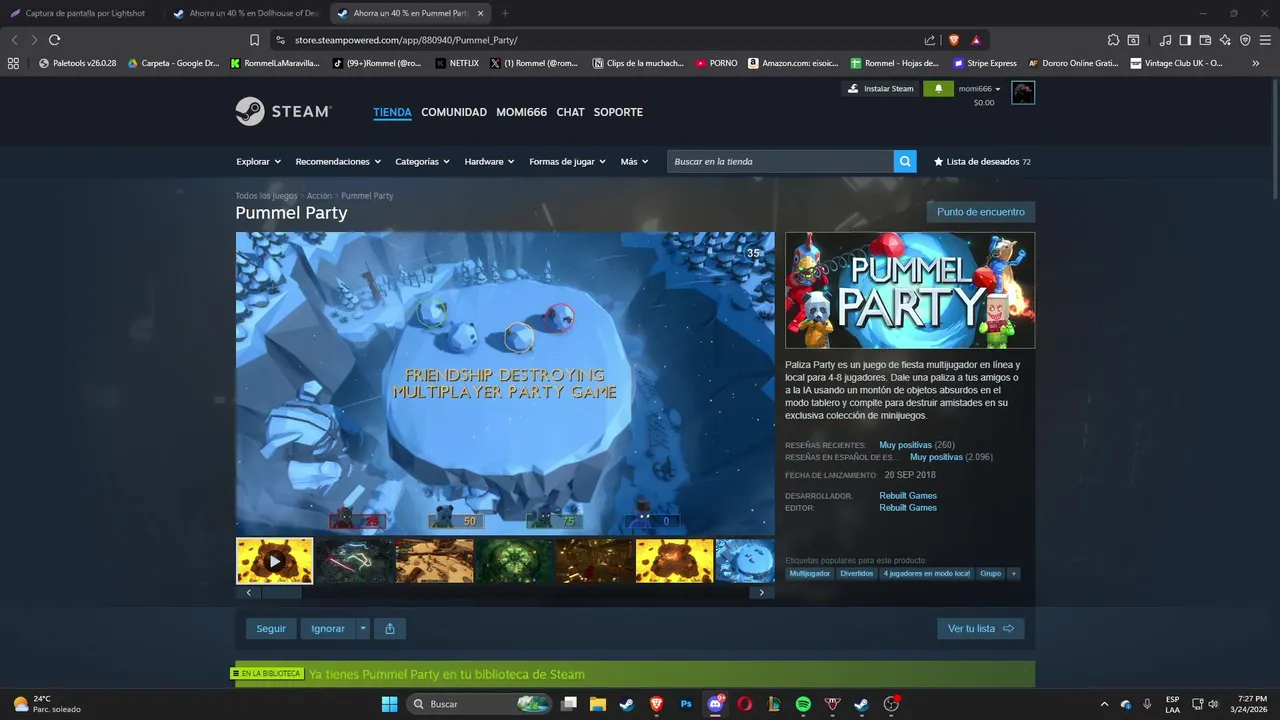Switch to the Dollhouse of Dead browser tab
Image resolution: width=1280 pixels, height=720 pixels.
coord(245,13)
